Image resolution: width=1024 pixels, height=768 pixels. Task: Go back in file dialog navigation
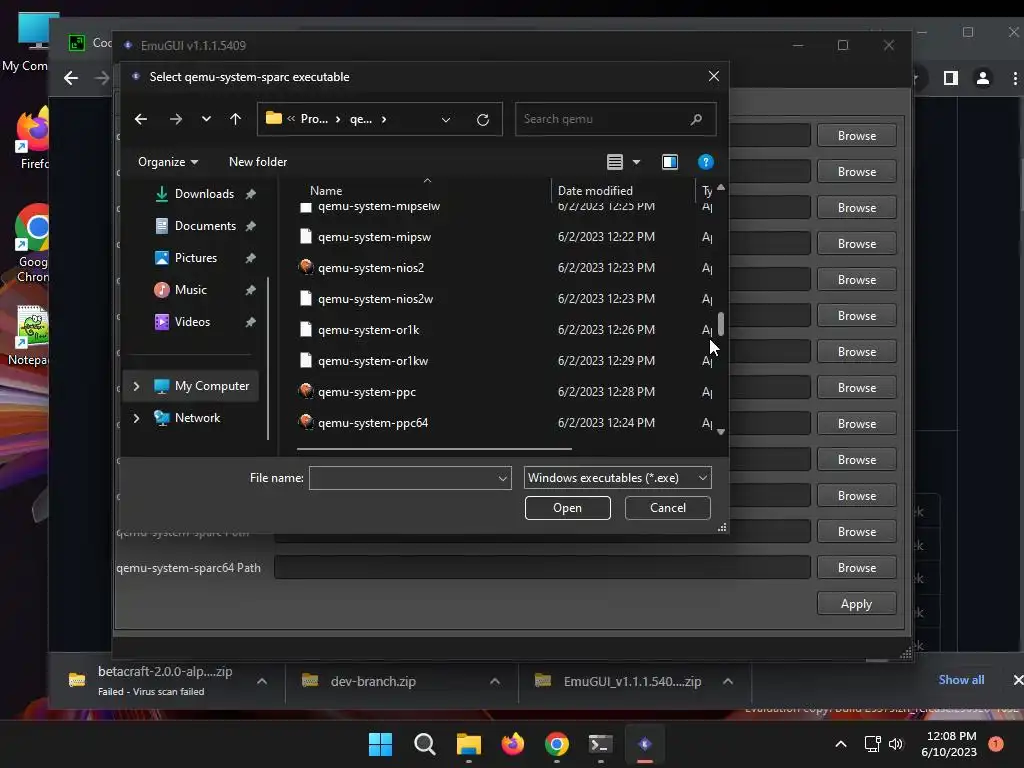(140, 119)
